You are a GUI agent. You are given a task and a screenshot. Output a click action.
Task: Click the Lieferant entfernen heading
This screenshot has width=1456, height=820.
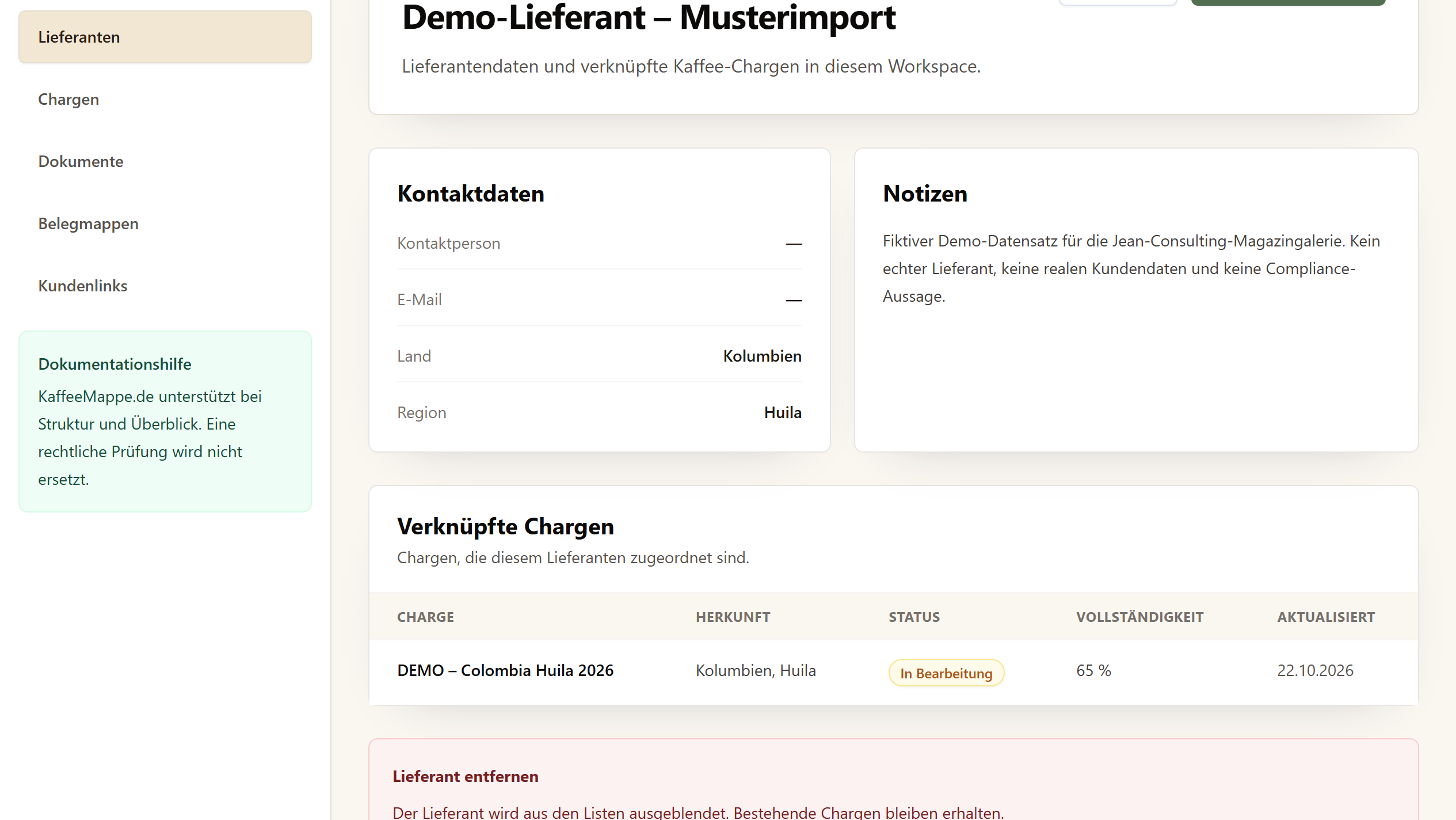click(465, 776)
